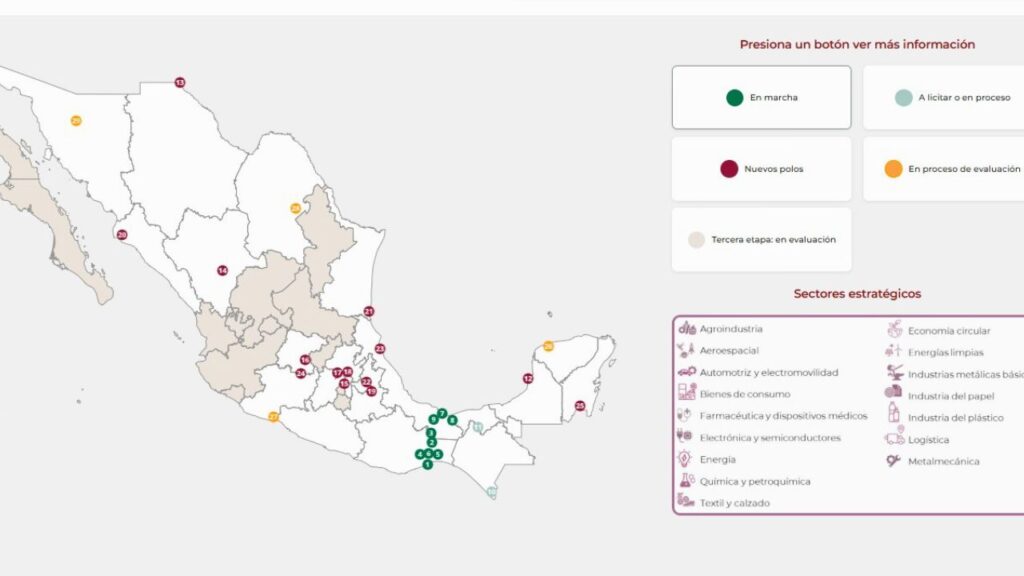1024x576 pixels.
Task: Click green map marker 2
Action: pyautogui.click(x=431, y=443)
